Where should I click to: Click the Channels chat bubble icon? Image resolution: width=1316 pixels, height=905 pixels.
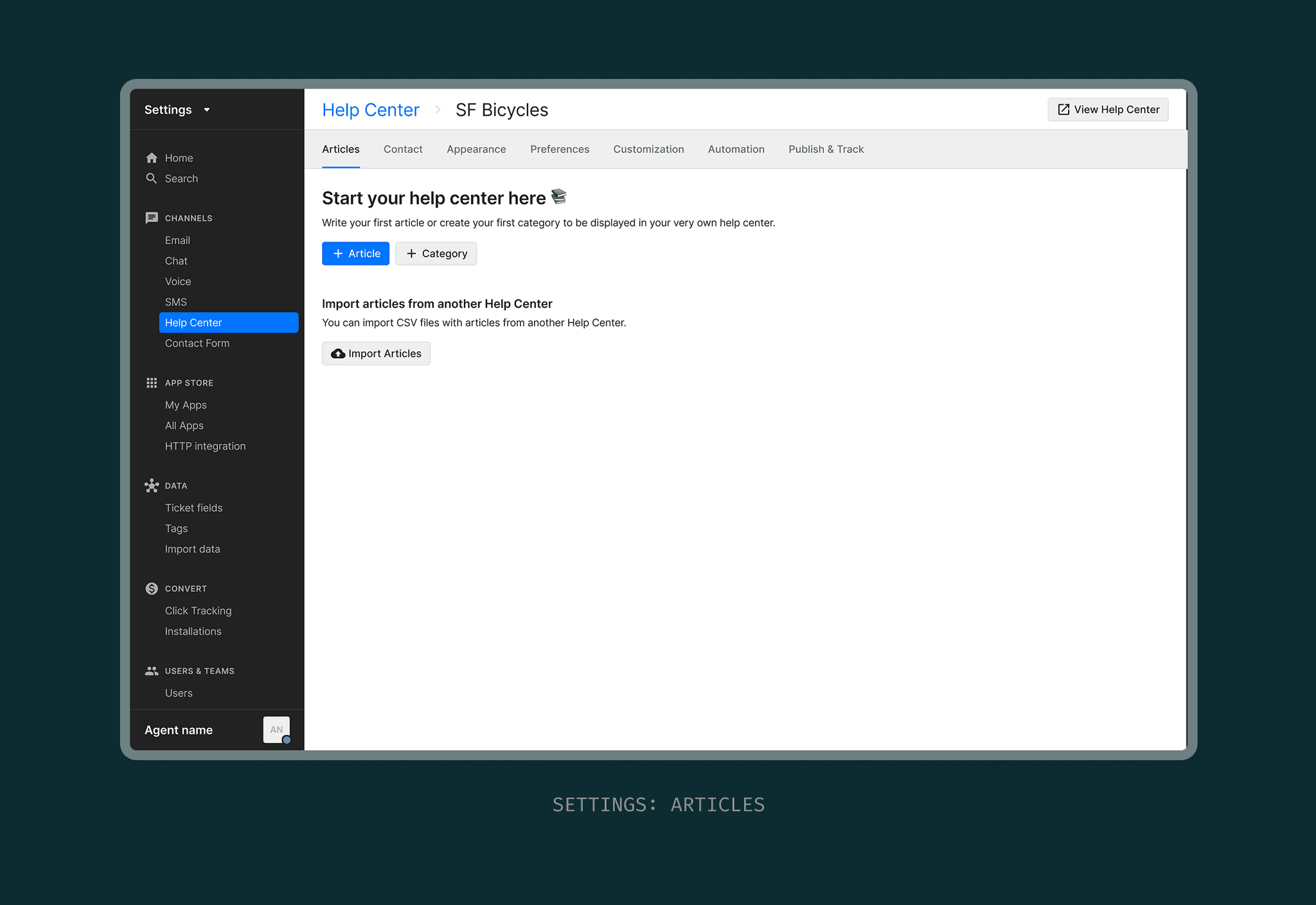click(152, 218)
